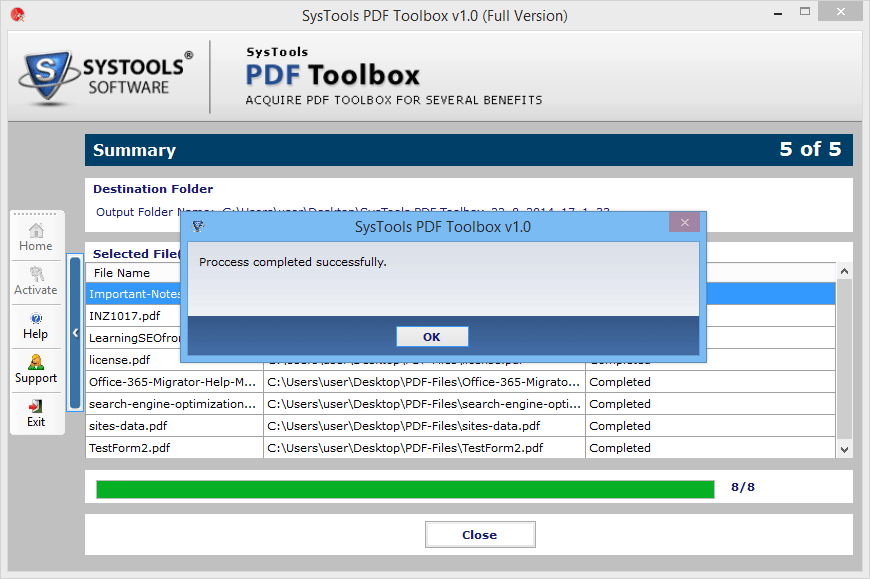Viewport: 870px width, 579px height.
Task: Click the Close button below the progress bar
Action: click(x=480, y=535)
